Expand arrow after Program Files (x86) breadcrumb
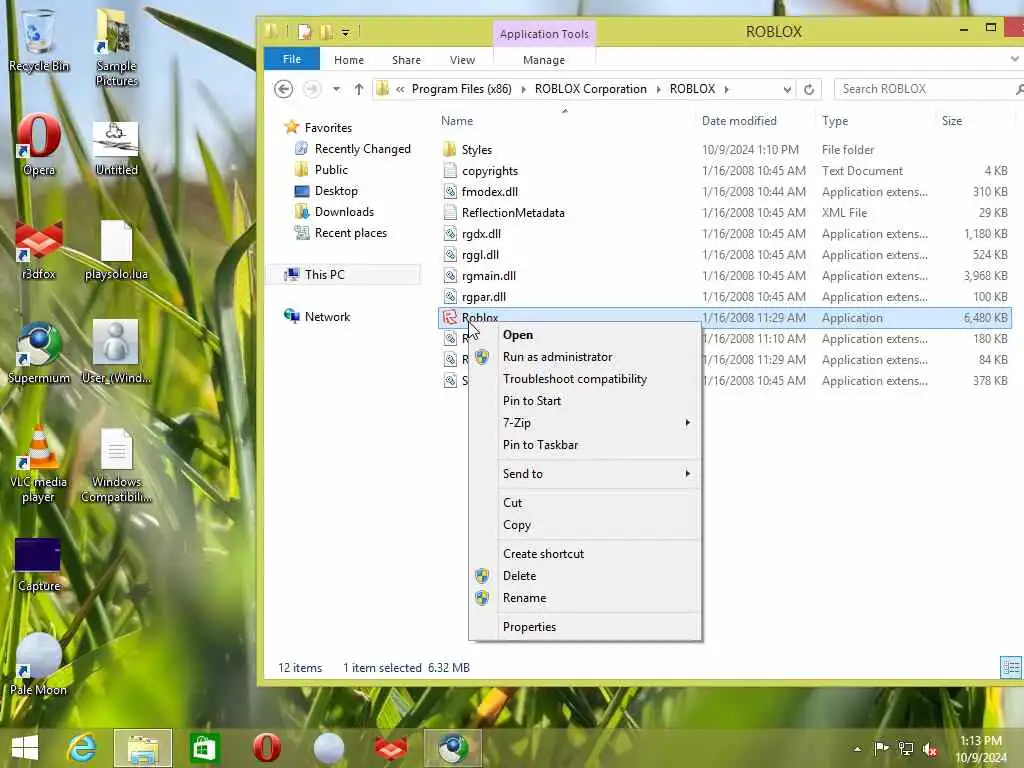Viewport: 1024px width, 768px height. coord(523,89)
